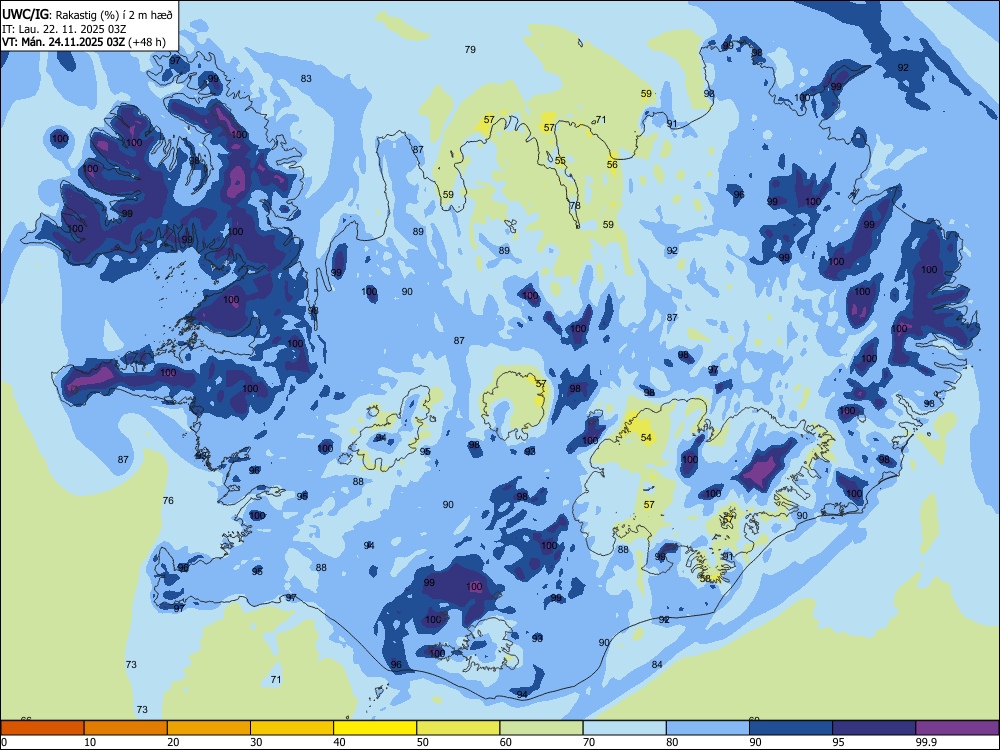This screenshot has height=750, width=1000.
Task: Click the dark orange 0–10 legend swatch
Action: click(x=42, y=728)
